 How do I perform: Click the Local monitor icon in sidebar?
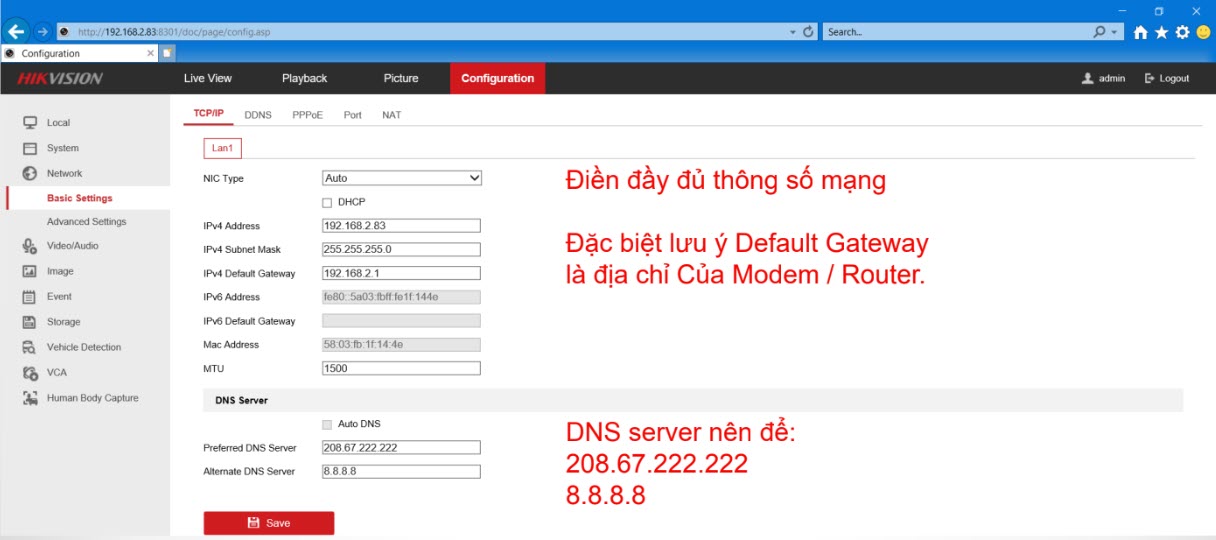click(x=30, y=123)
